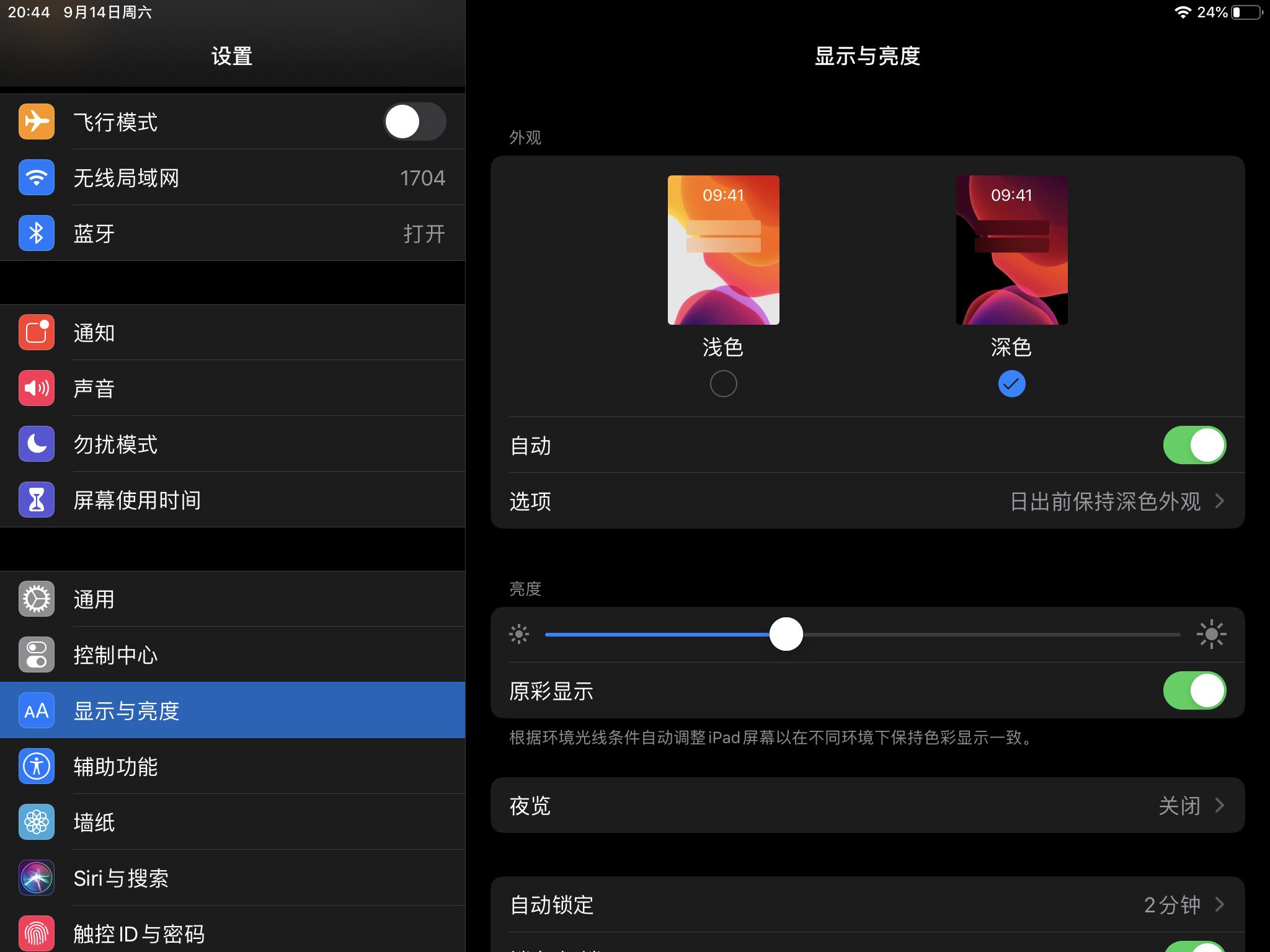This screenshot has height=952, width=1270.
Task: Open 触控ID与密码 settings
Action: (x=141, y=933)
